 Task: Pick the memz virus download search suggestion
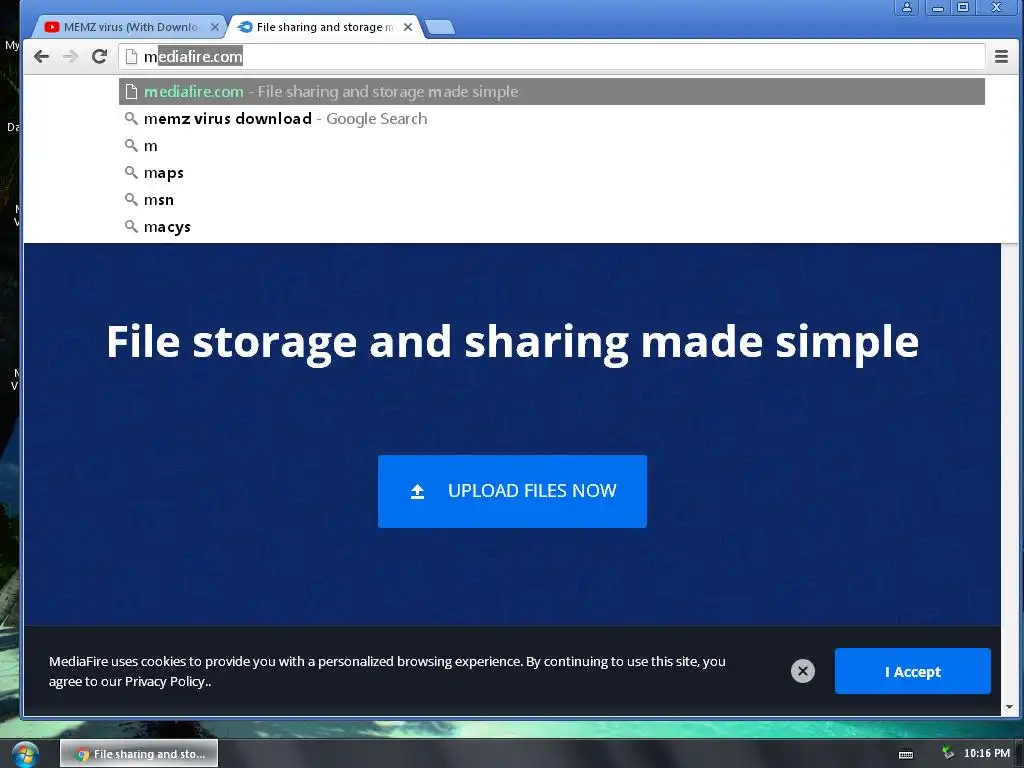click(551, 119)
